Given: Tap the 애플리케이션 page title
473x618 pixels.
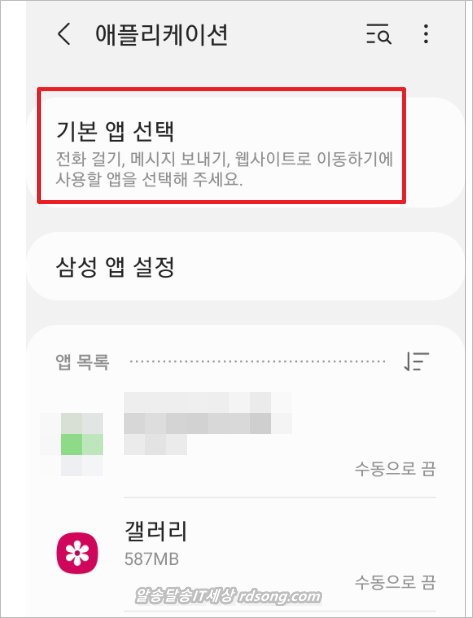Looking at the screenshot, I should pyautogui.click(x=162, y=34).
